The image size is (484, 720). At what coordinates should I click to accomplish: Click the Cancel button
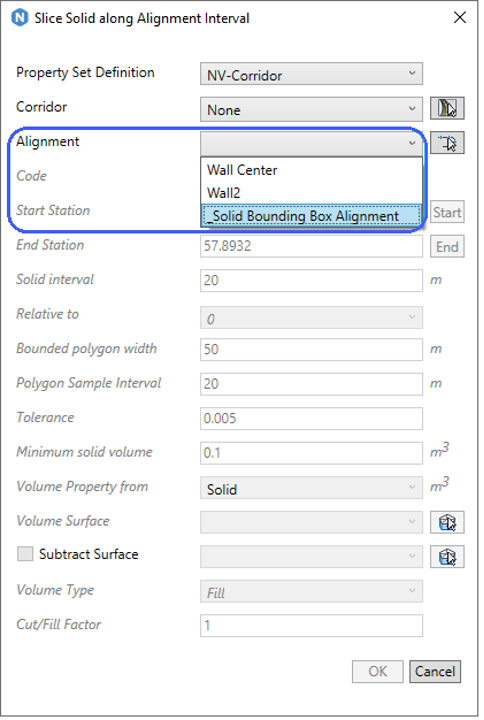click(x=435, y=671)
